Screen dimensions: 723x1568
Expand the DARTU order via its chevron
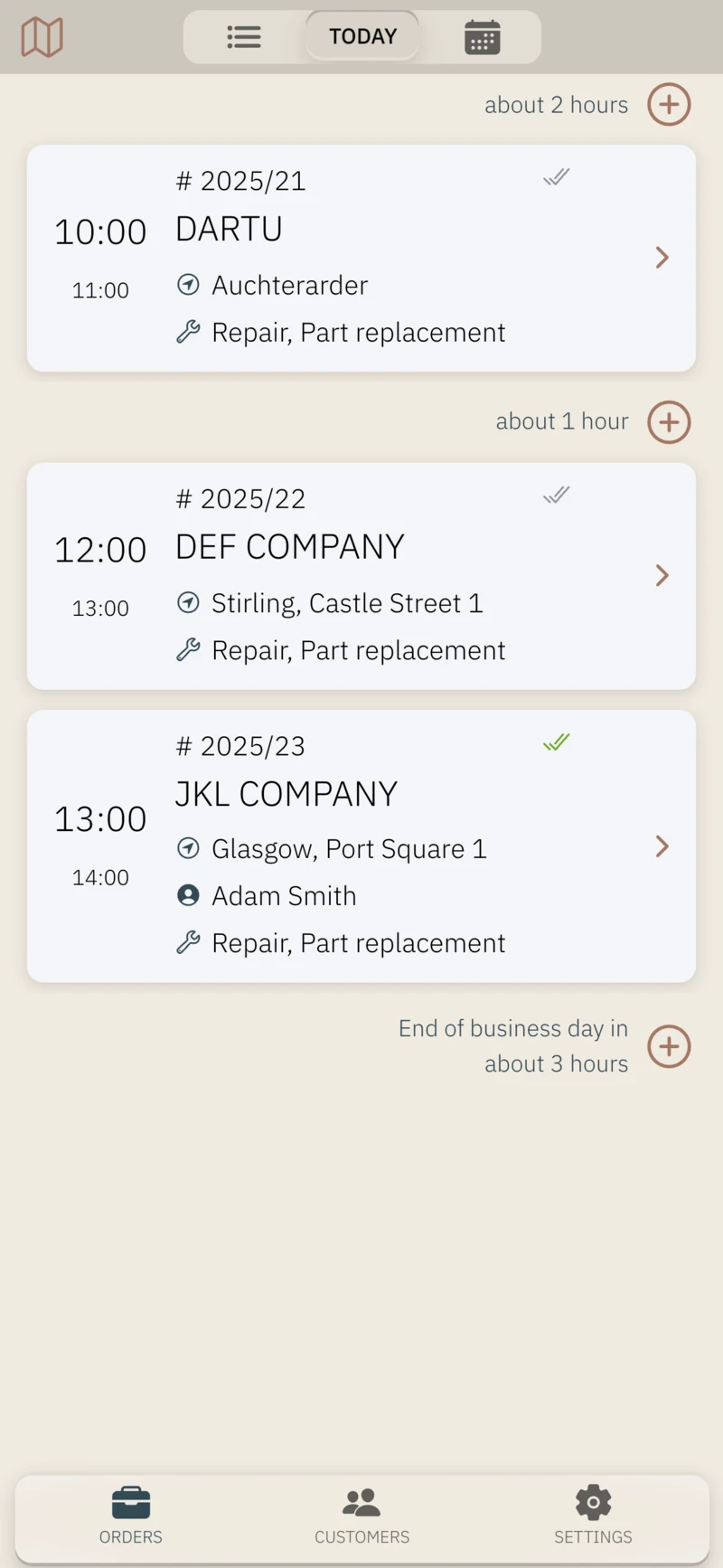(662, 258)
